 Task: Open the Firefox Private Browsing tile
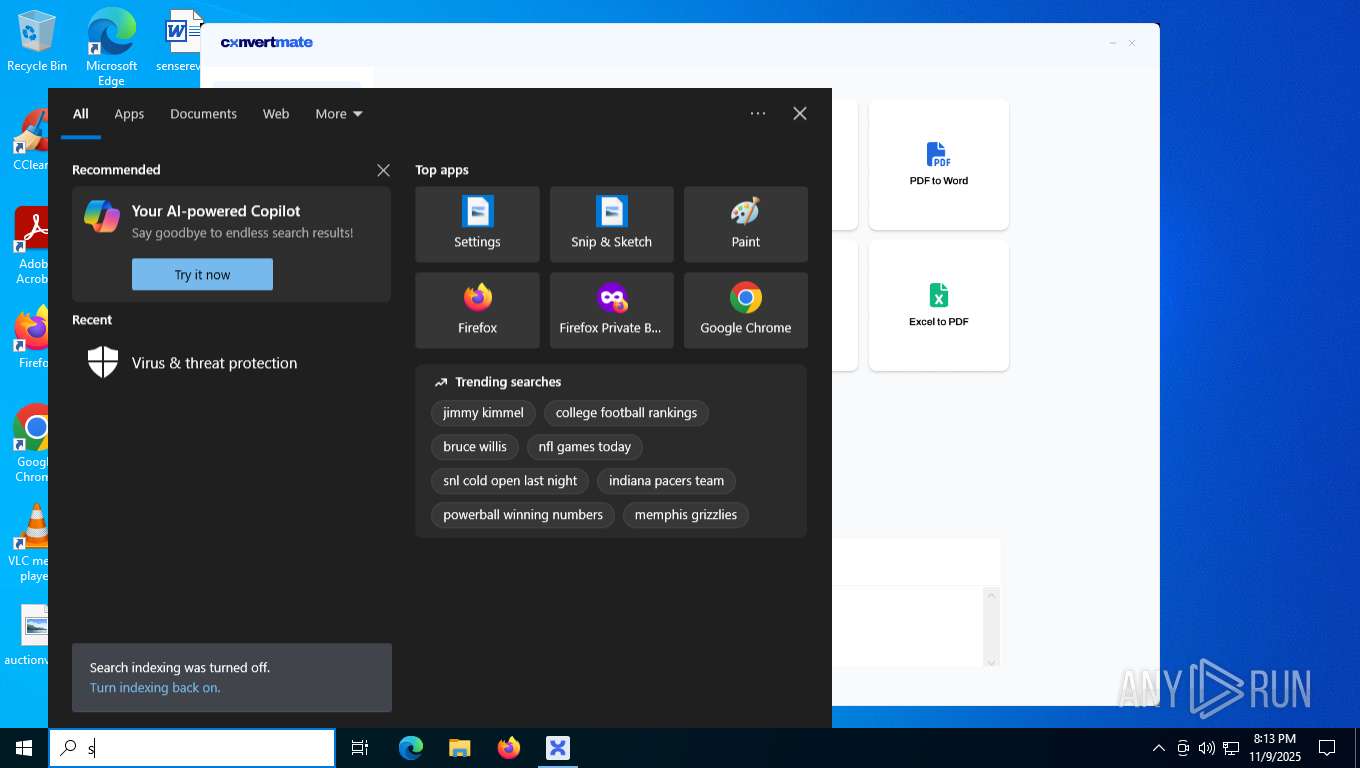pos(611,310)
